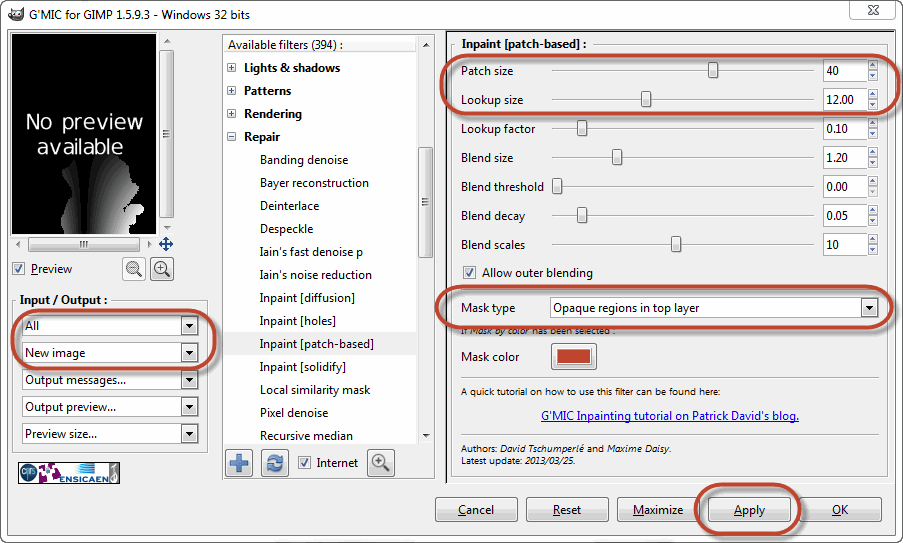Image resolution: width=903 pixels, height=543 pixels.
Task: Select the Inpaint [holes] filter
Action: (x=298, y=321)
